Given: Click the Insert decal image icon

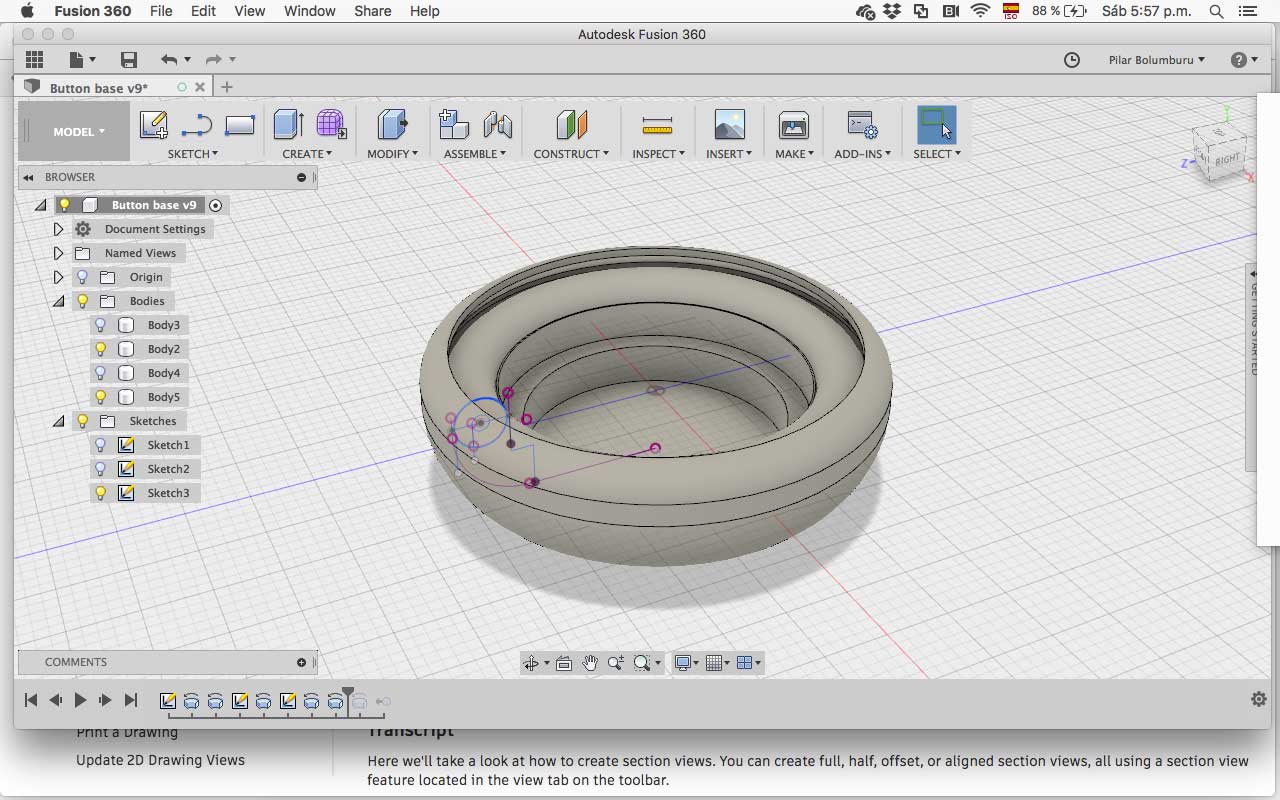Looking at the screenshot, I should pyautogui.click(x=730, y=125).
